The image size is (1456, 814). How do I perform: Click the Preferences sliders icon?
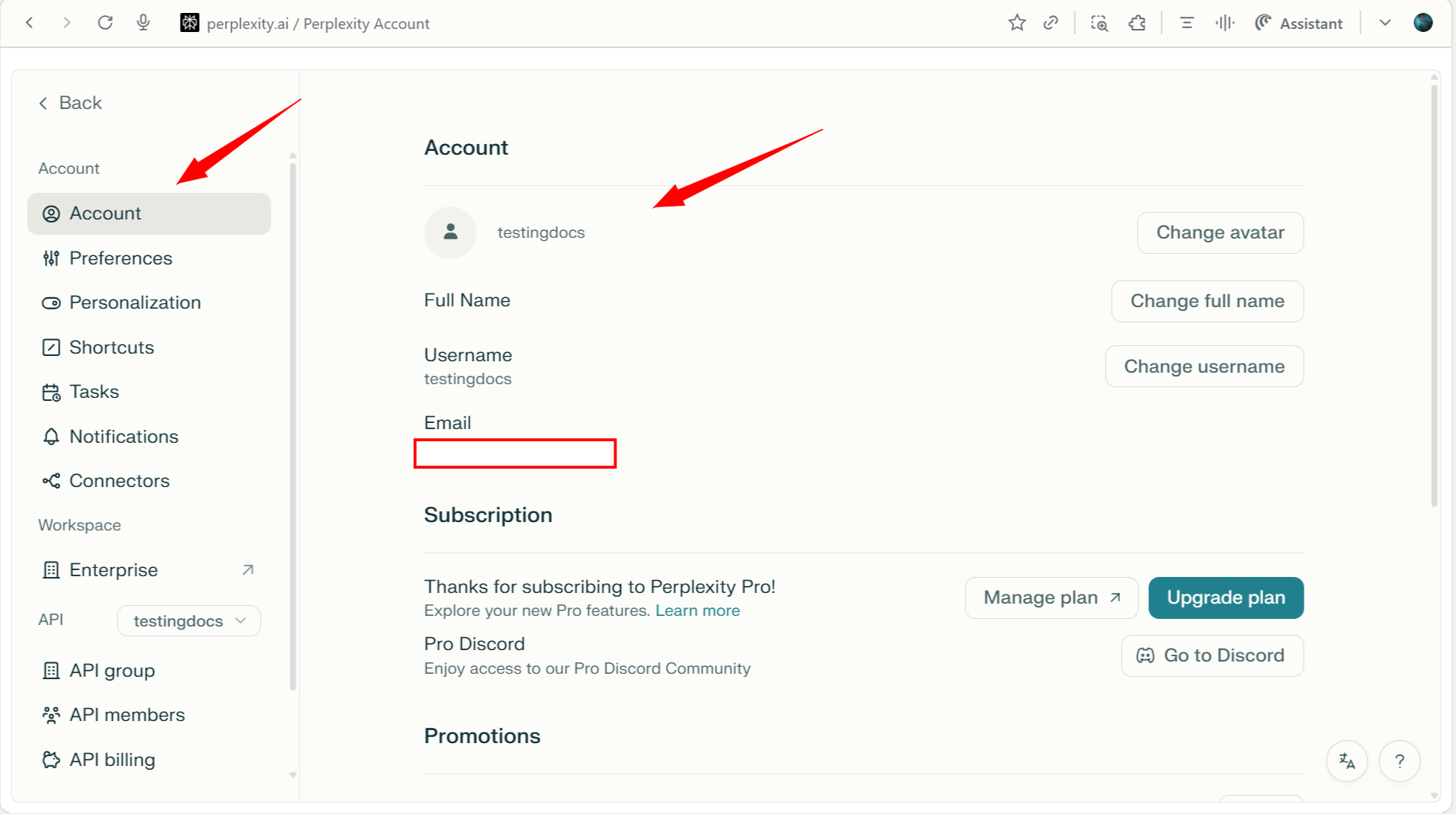click(x=51, y=258)
